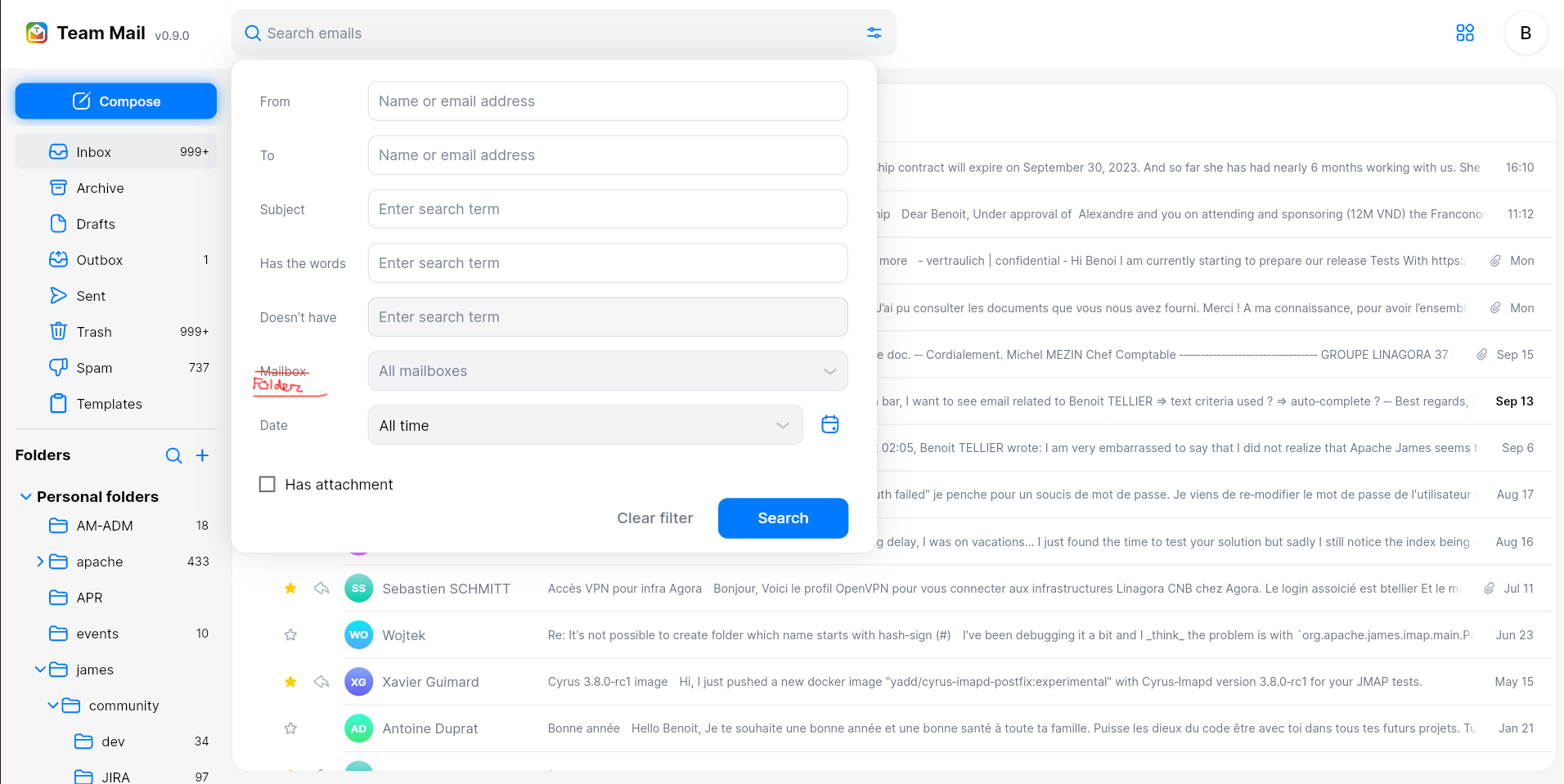Image resolution: width=1564 pixels, height=784 pixels.
Task: Select the Sent paper-plane icon
Action: [x=58, y=295]
